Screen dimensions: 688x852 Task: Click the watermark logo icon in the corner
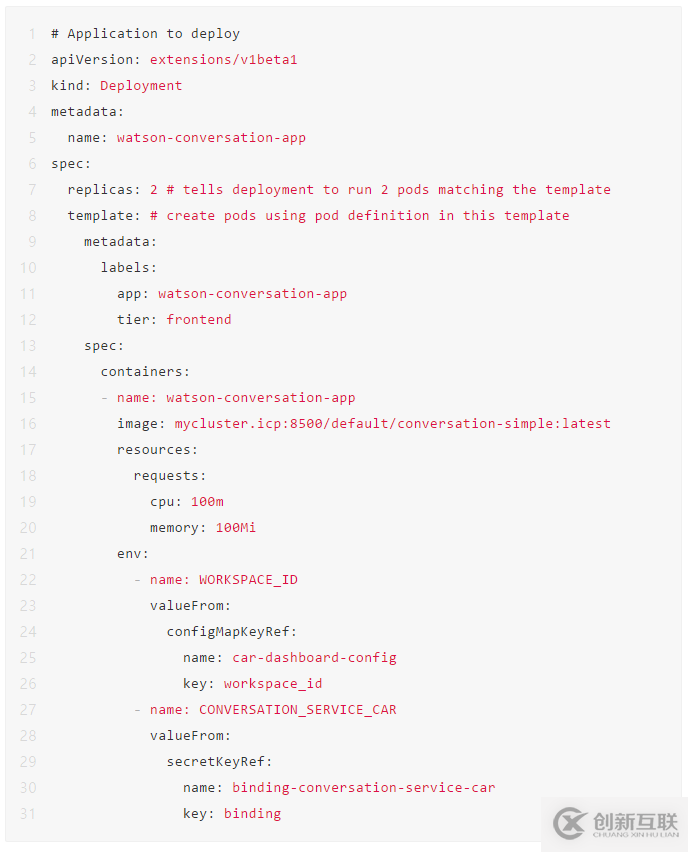[x=571, y=823]
